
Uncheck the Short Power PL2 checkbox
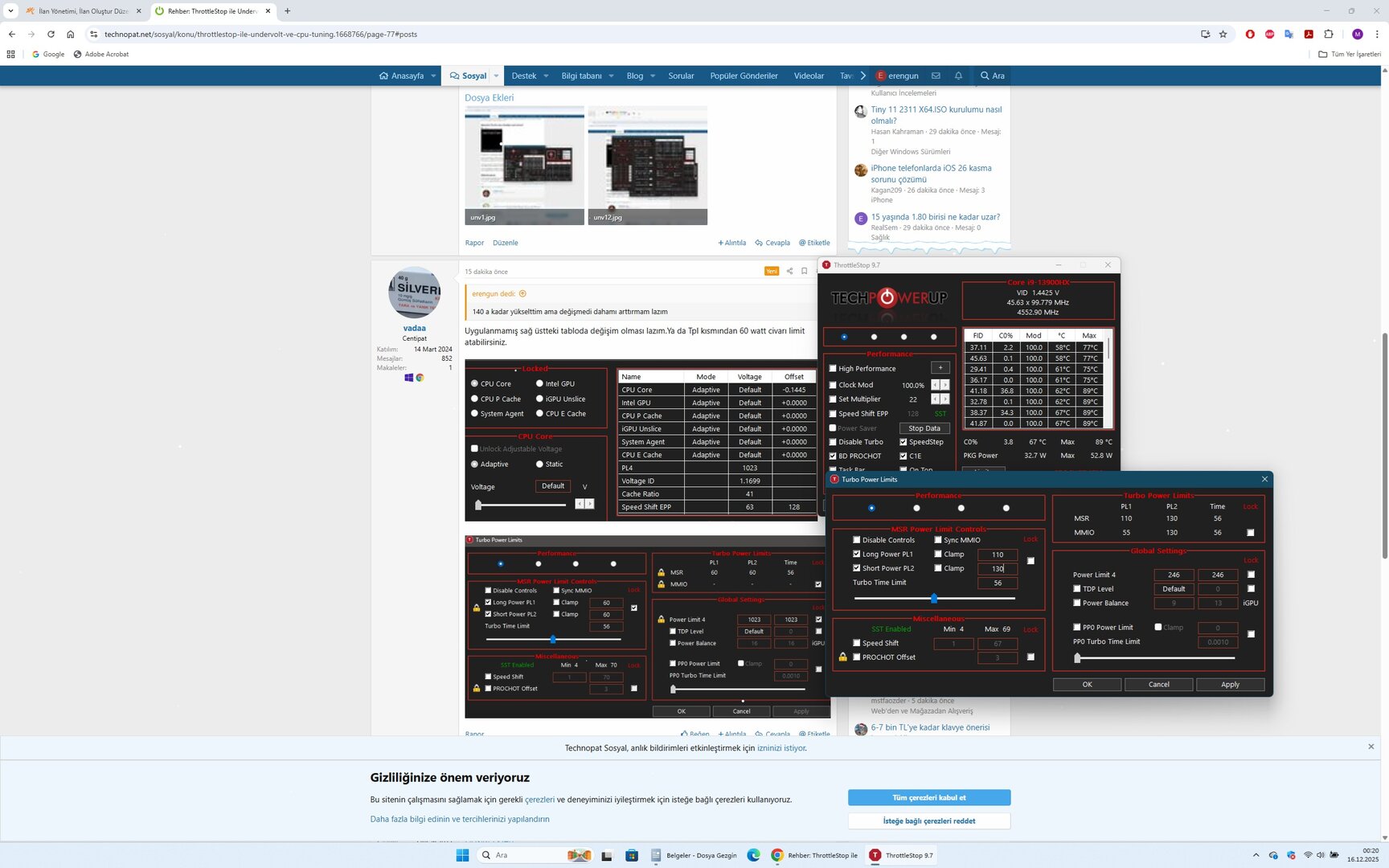tap(857, 568)
